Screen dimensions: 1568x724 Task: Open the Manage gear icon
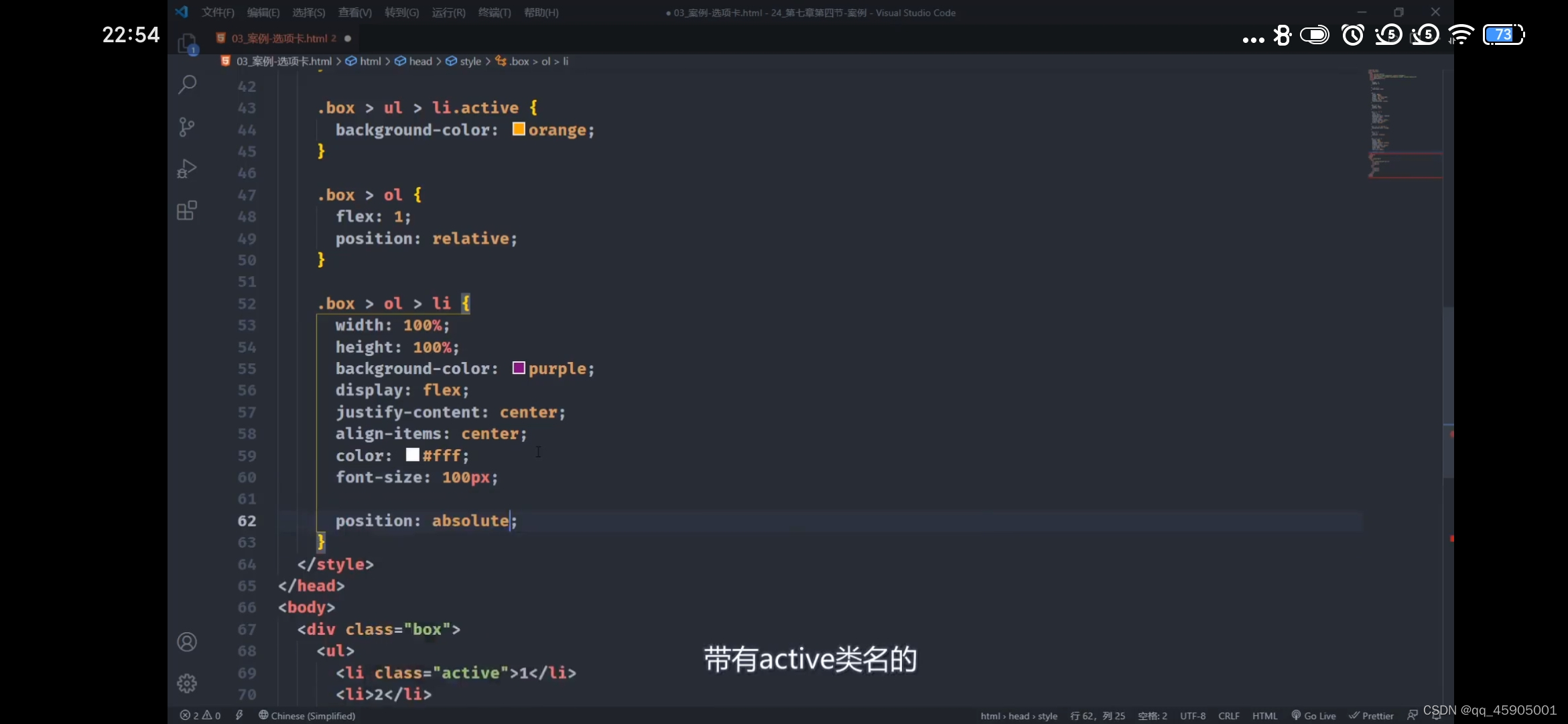tap(187, 683)
